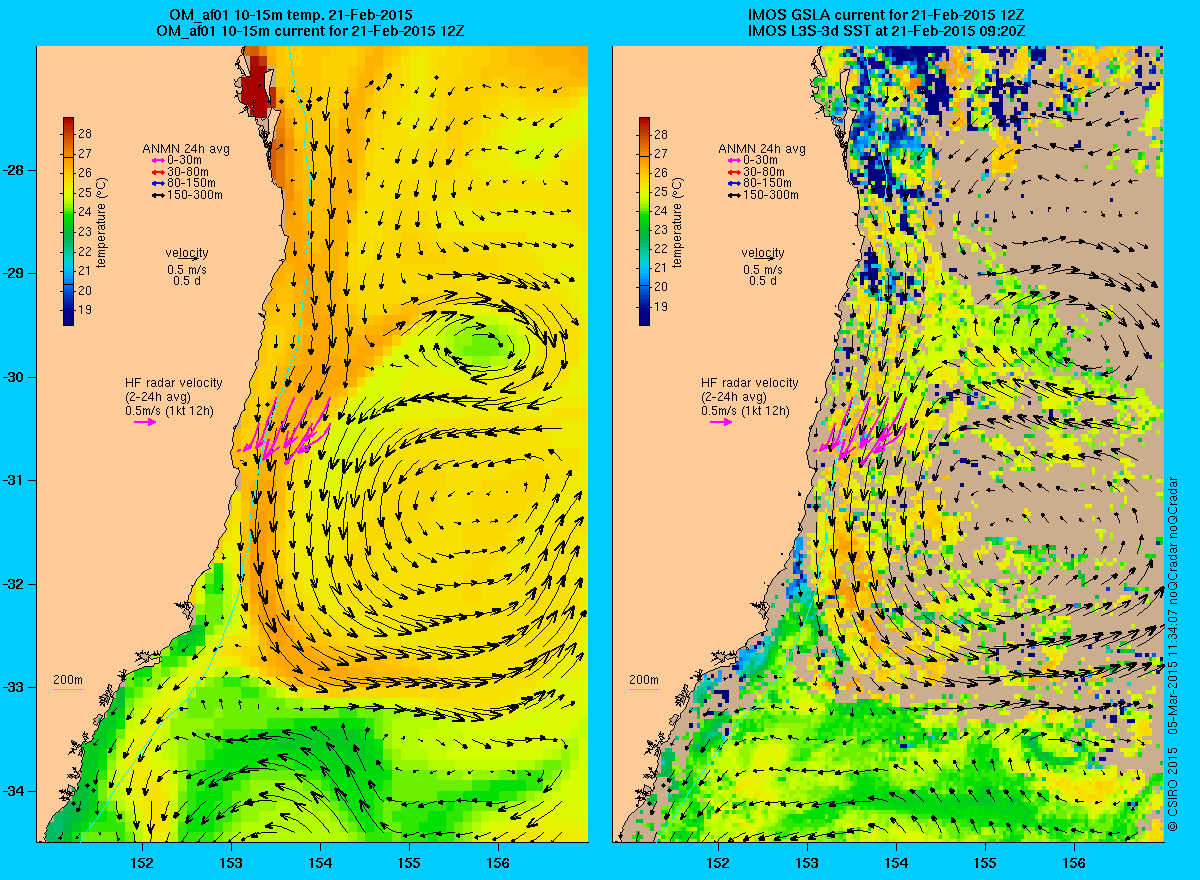Viewport: 1200px width, 880px height.
Task: Click the 200m contour sample line in IMOS panel
Action: (643, 689)
